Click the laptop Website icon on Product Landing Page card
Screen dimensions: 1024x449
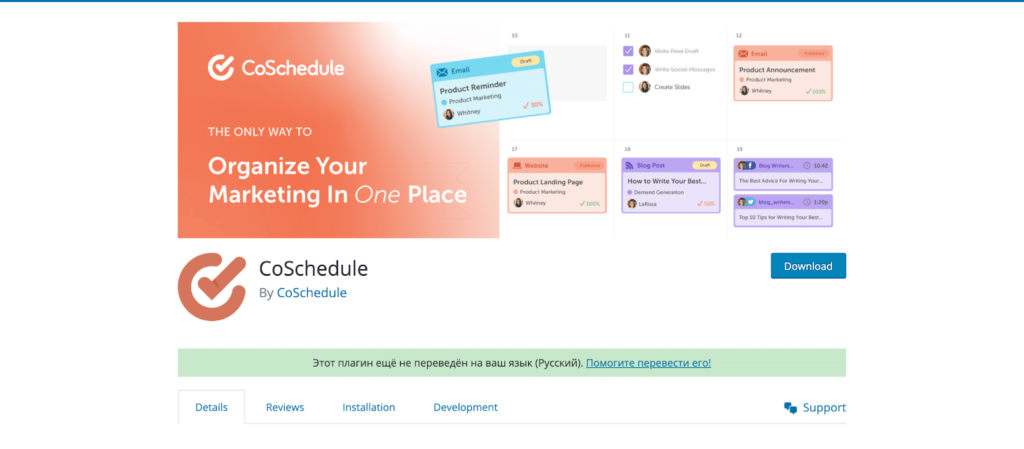coord(518,165)
